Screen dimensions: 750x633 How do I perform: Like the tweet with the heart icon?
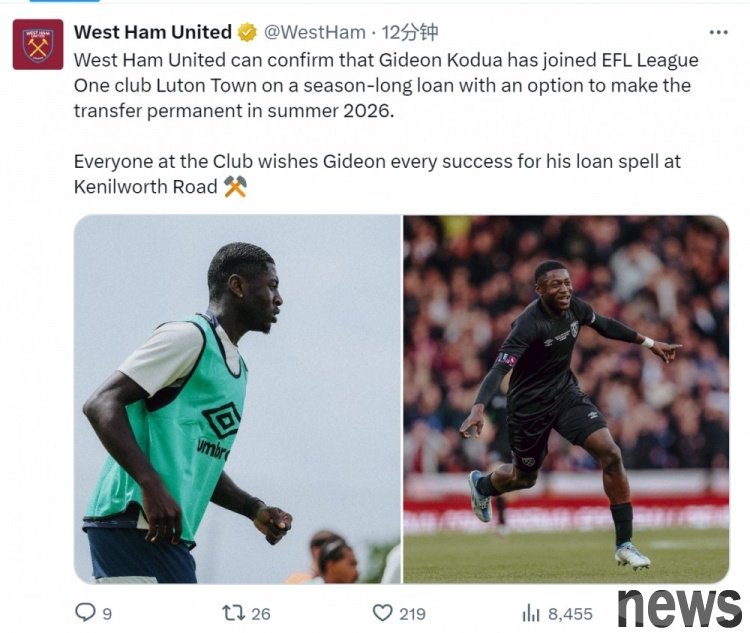(x=383, y=612)
